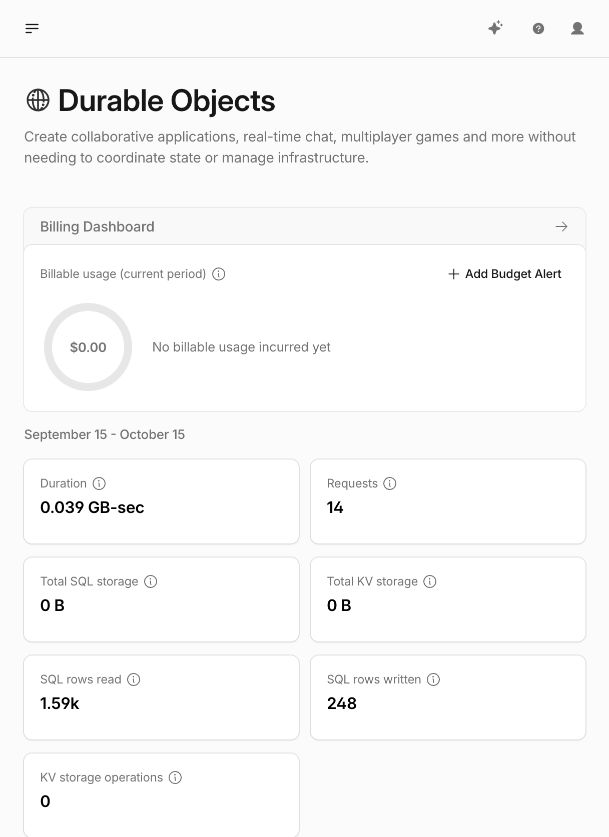Open the help question mark icon

[538, 28]
